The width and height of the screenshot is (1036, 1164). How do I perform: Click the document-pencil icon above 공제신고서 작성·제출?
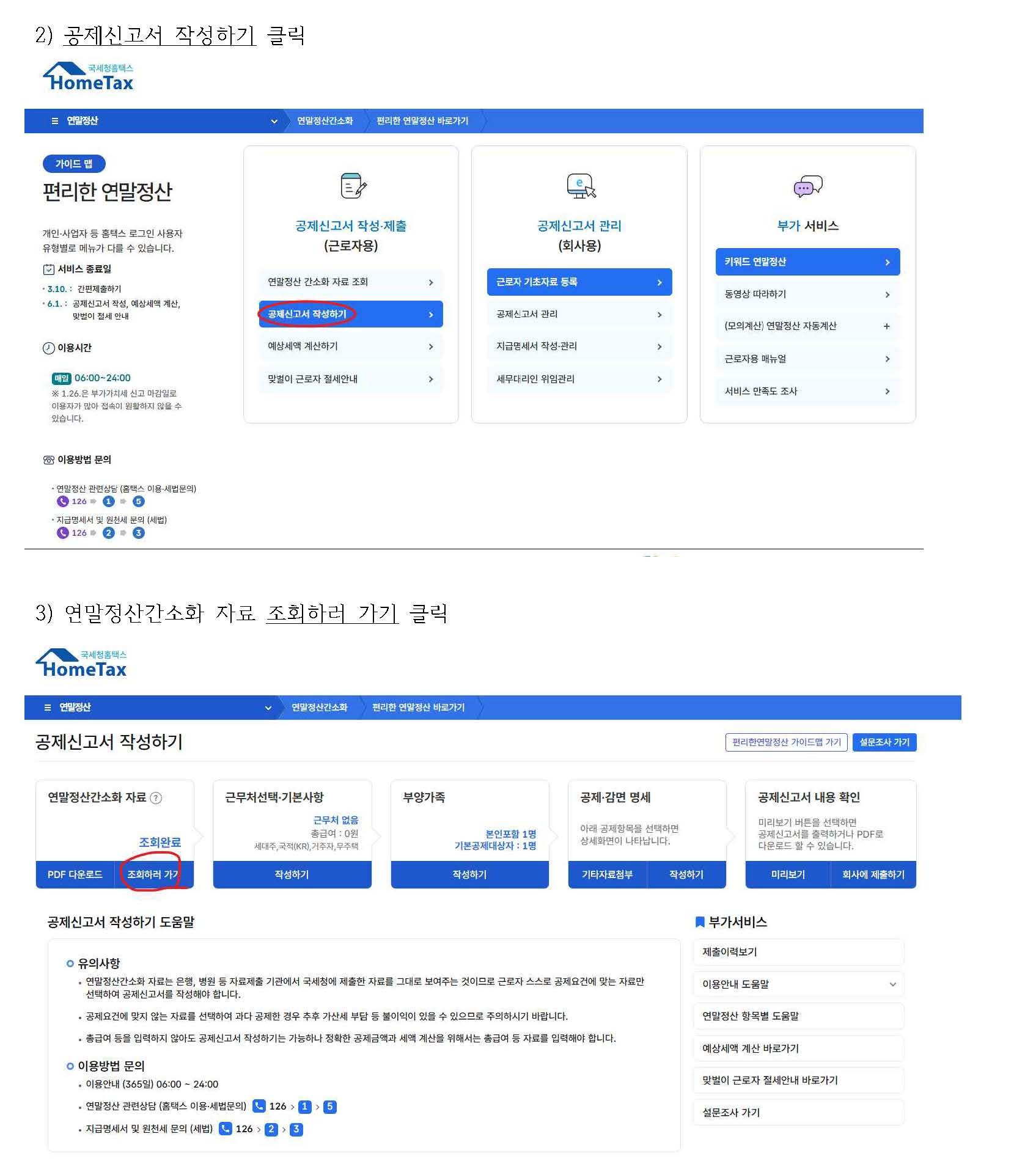(x=353, y=186)
